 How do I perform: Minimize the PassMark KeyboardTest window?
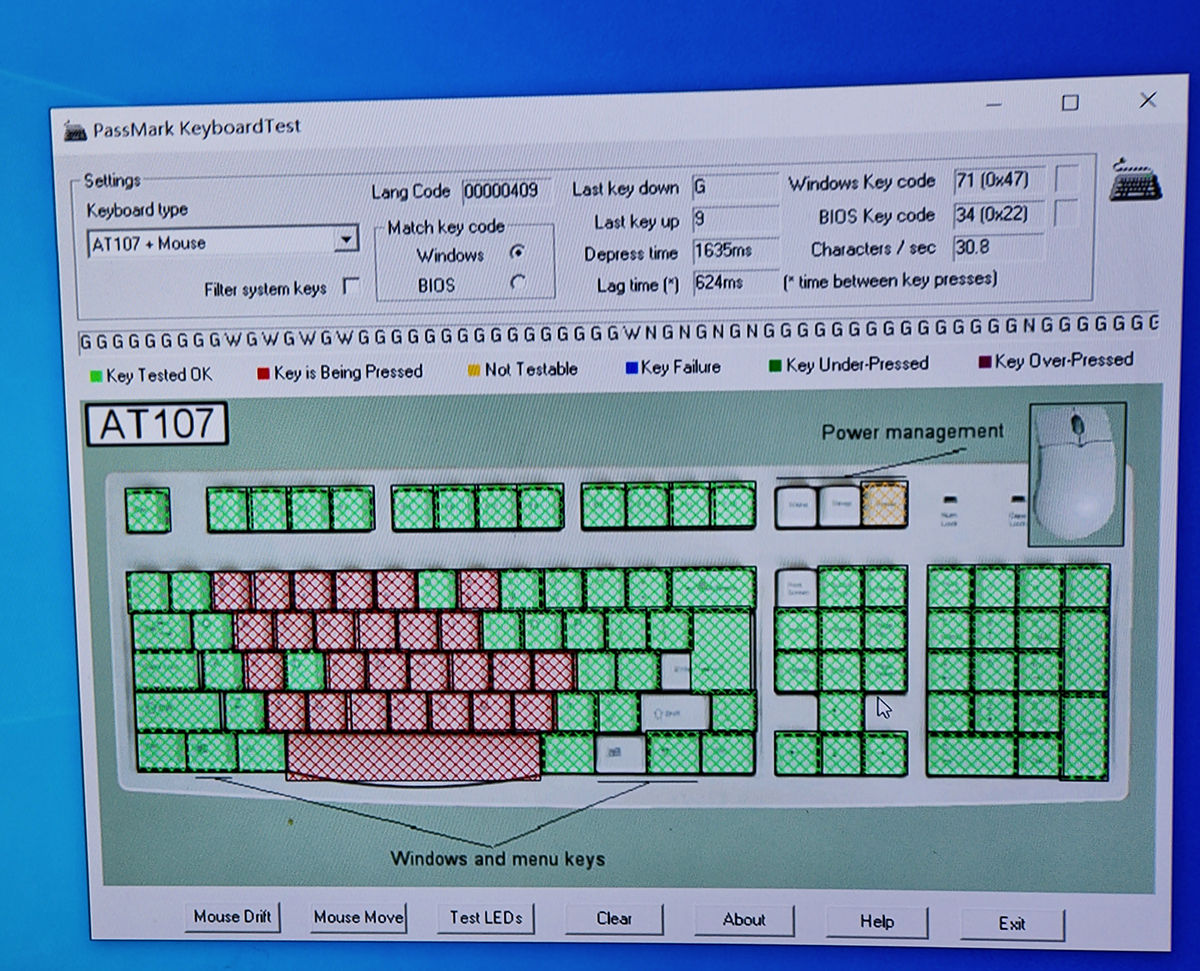(992, 104)
